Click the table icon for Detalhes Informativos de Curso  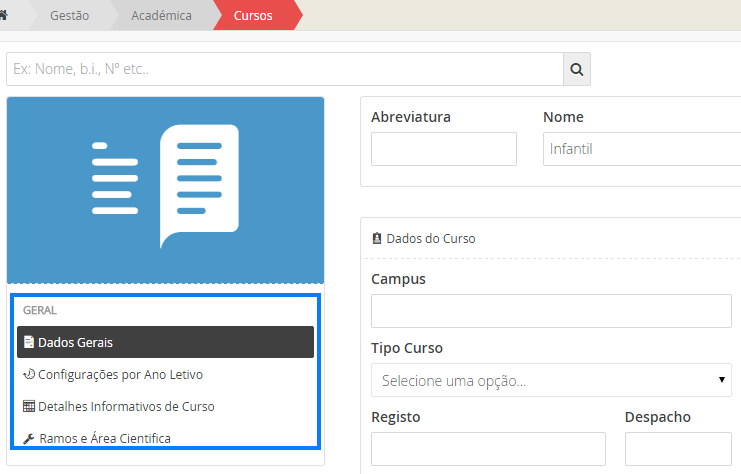pyautogui.click(x=29, y=407)
